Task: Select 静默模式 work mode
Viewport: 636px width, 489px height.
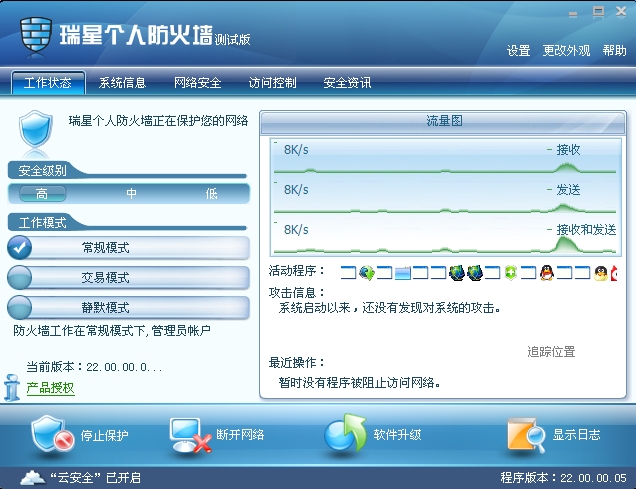Action: pos(128,307)
